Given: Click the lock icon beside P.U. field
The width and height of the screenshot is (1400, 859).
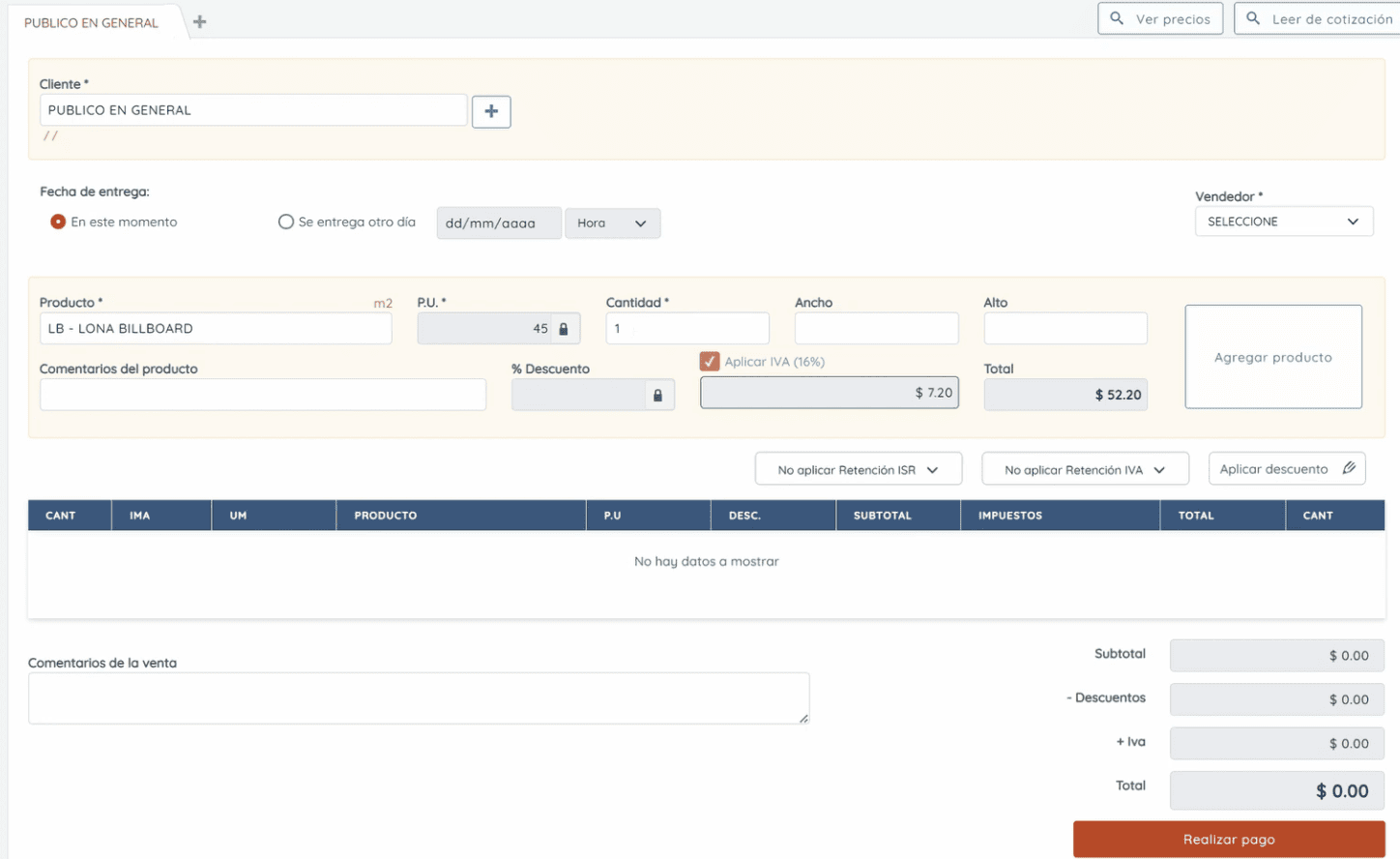Looking at the screenshot, I should coord(564,329).
